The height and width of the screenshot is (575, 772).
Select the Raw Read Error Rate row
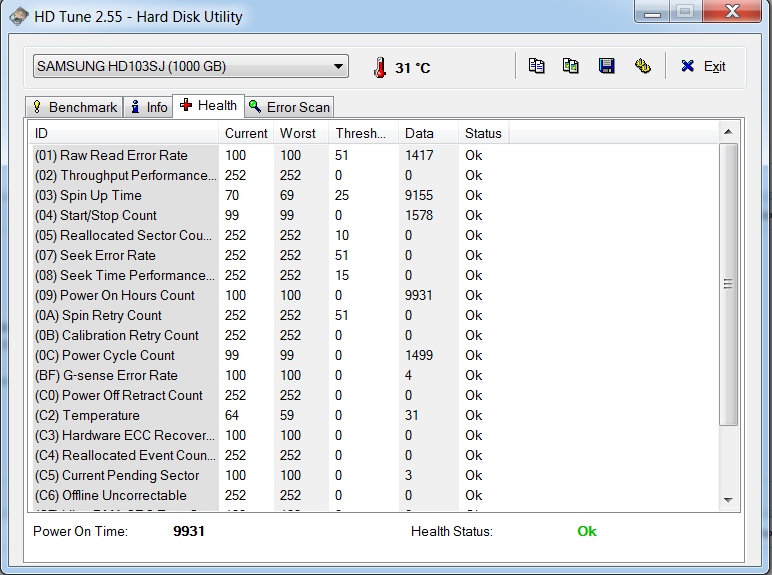point(124,155)
